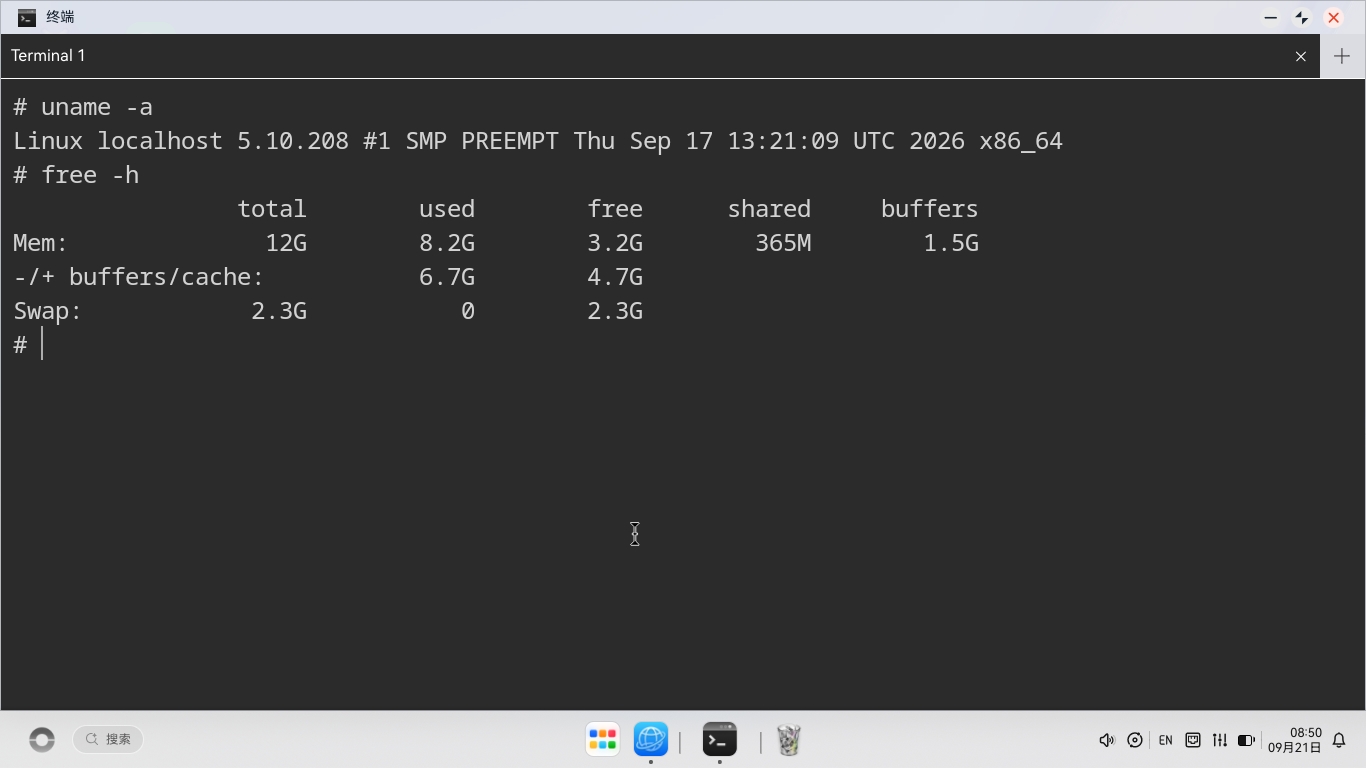1366x768 pixels.
Task: Click the circular start button on the taskbar
Action: point(42,740)
